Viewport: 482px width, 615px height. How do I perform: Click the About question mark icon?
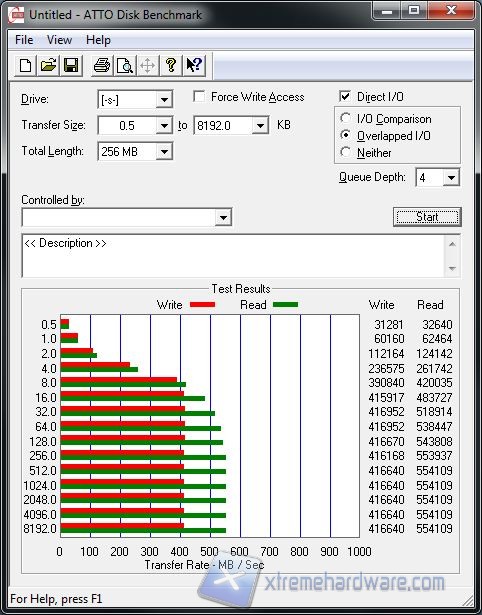pyautogui.click(x=171, y=65)
